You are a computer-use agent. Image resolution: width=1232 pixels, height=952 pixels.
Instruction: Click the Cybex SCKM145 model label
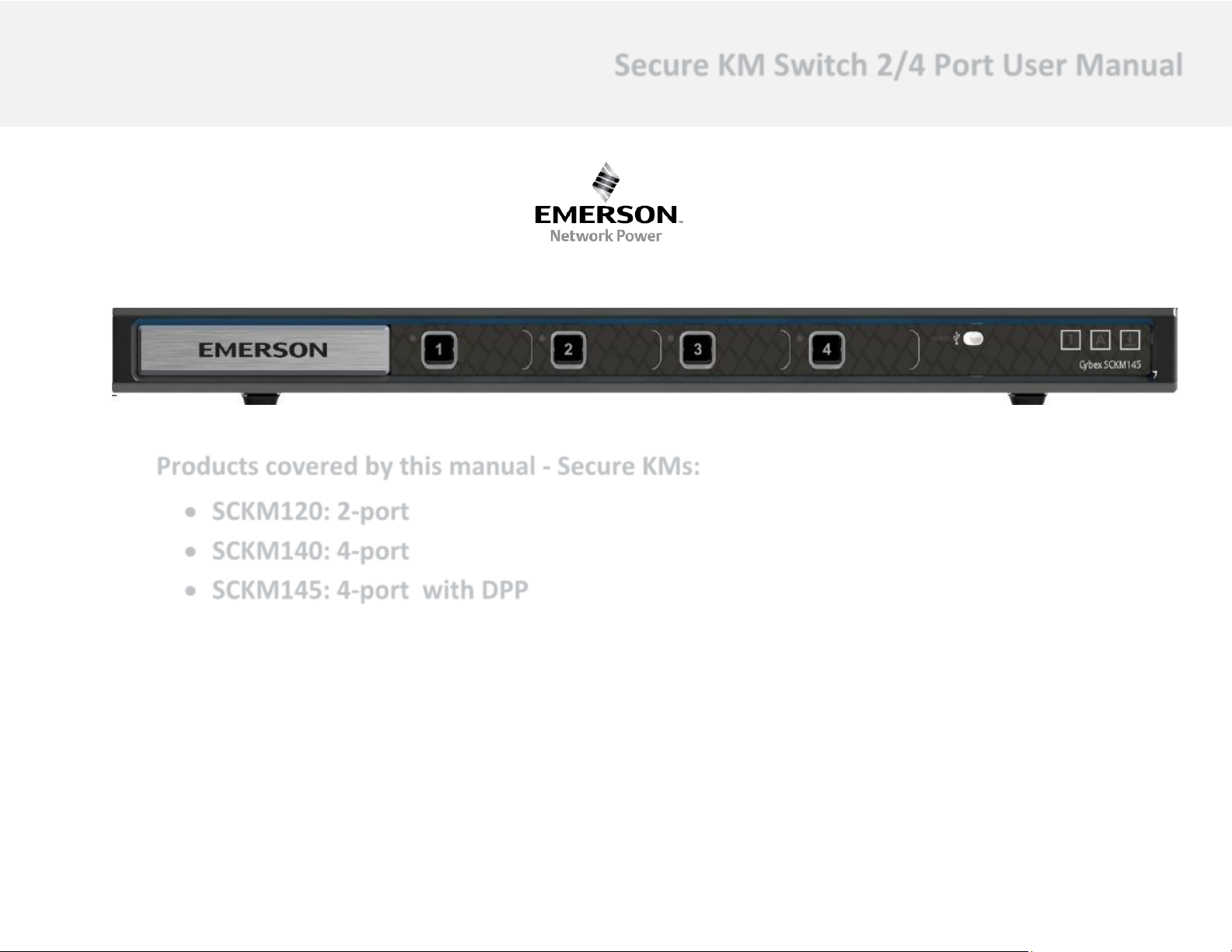tap(1109, 364)
